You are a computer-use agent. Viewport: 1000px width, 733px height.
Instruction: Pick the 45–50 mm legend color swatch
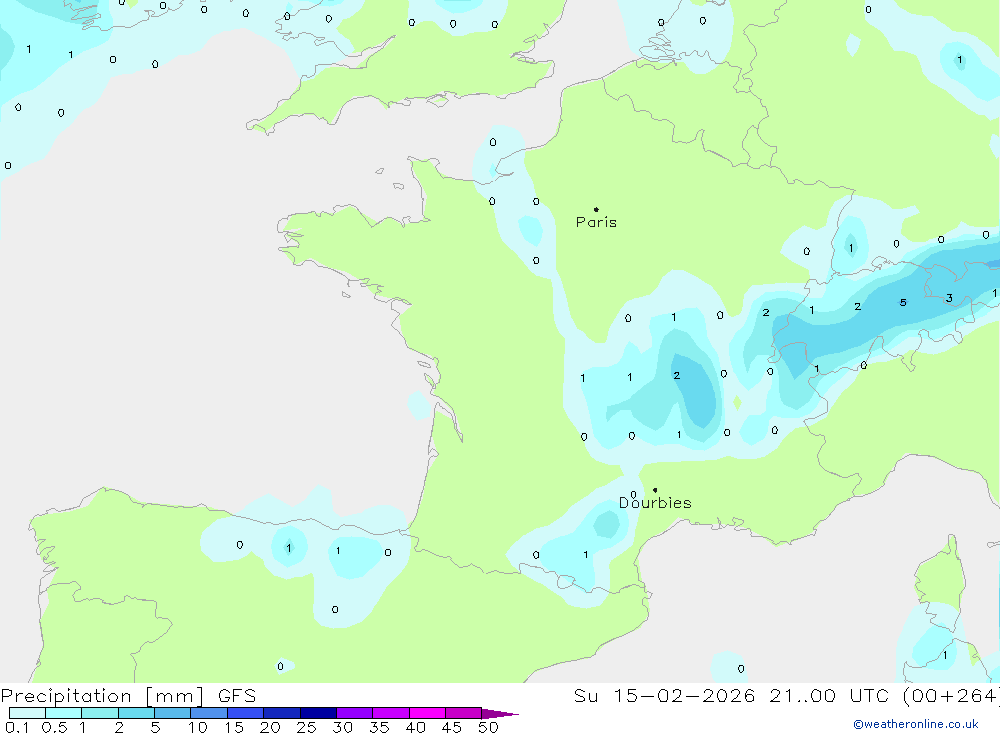pyautogui.click(x=463, y=713)
